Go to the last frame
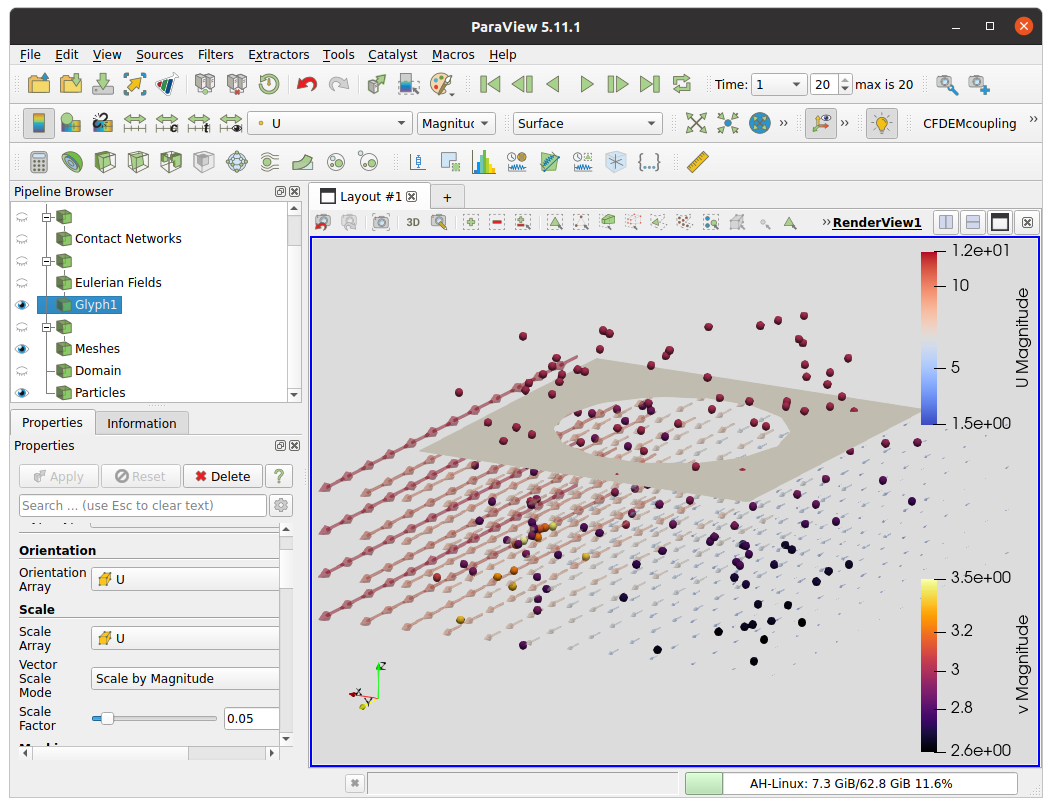The width and height of the screenshot is (1052, 807). tap(649, 84)
